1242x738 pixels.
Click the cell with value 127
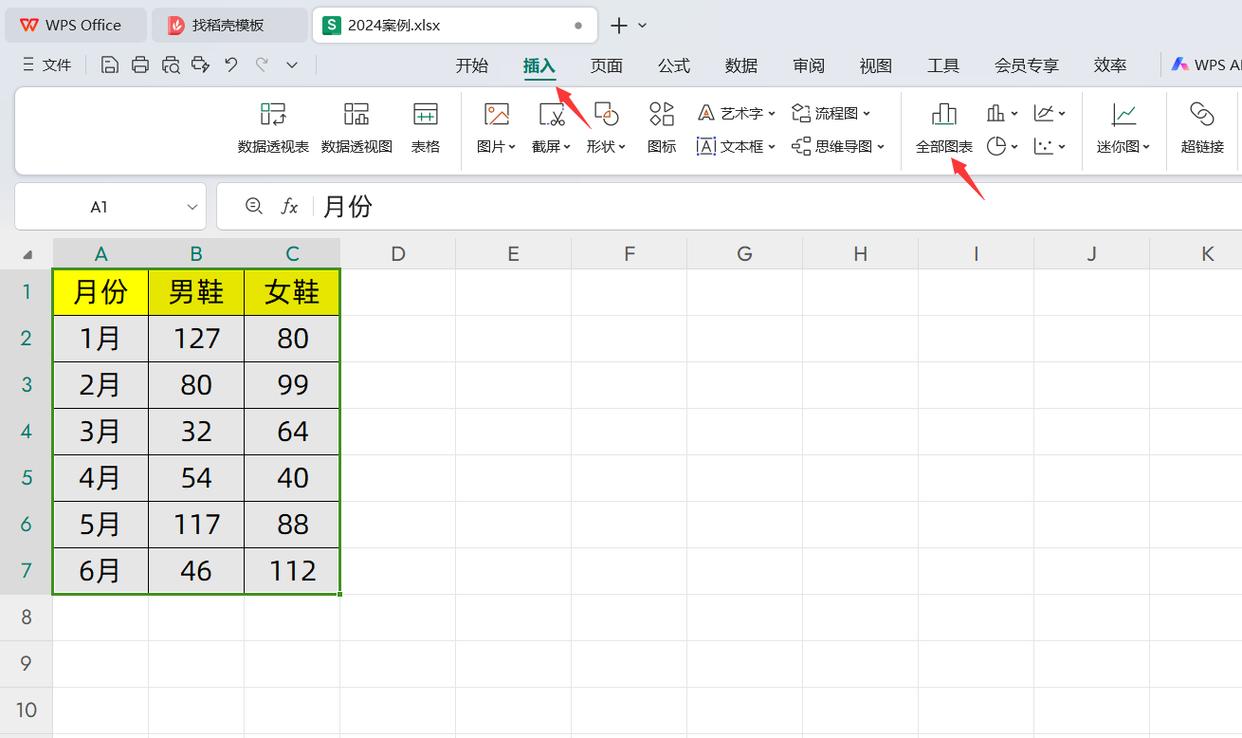coord(196,339)
